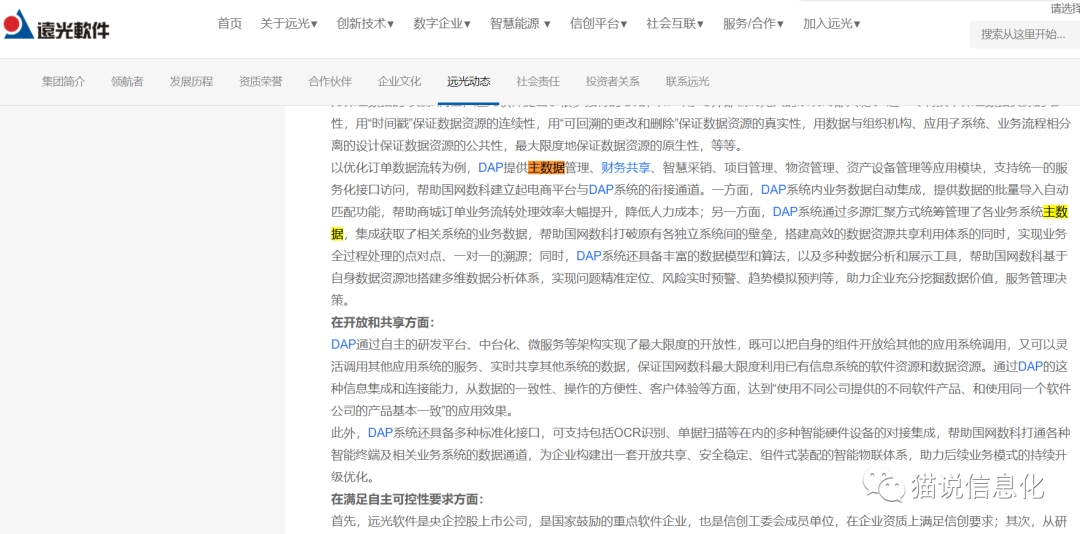The image size is (1080, 534).
Task: Click the search input field
Action: click(1023, 34)
